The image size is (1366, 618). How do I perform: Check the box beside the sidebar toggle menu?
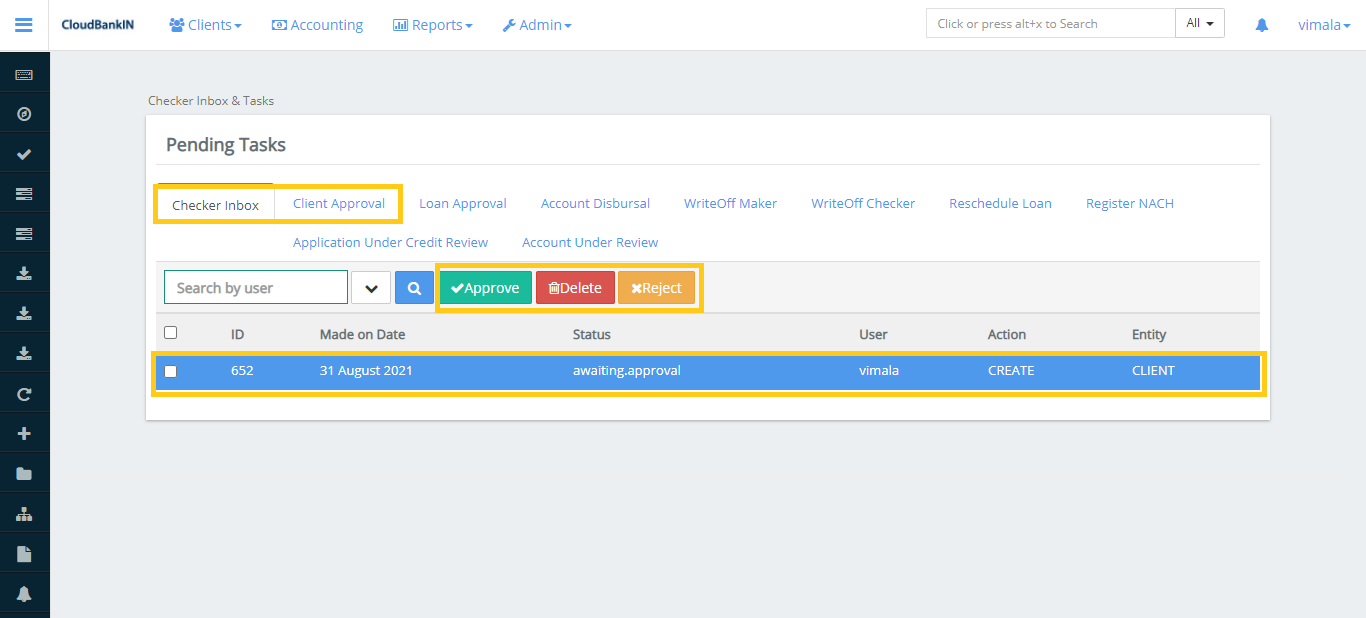tap(24, 24)
